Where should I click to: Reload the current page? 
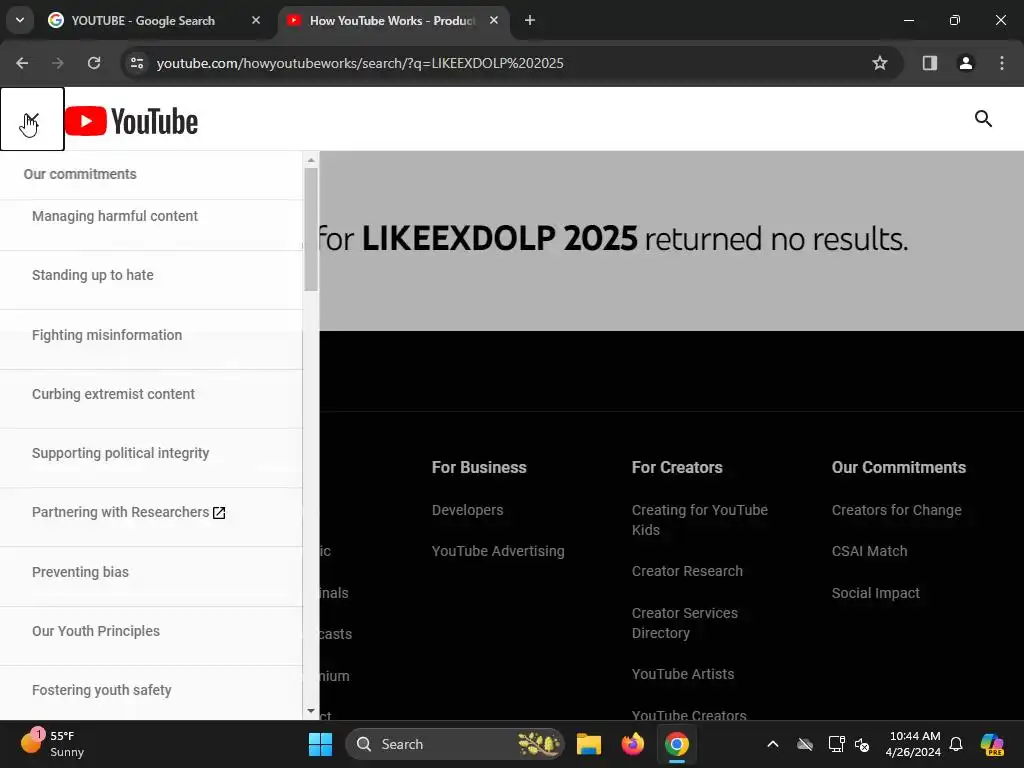pos(94,63)
